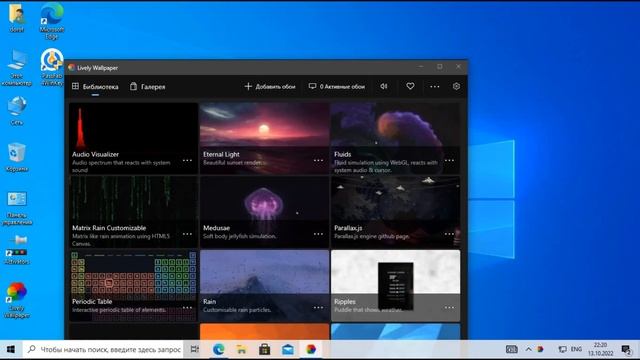Click the ENG language indicator
Image resolution: width=640 pixels, height=360 pixels.
(x=576, y=349)
